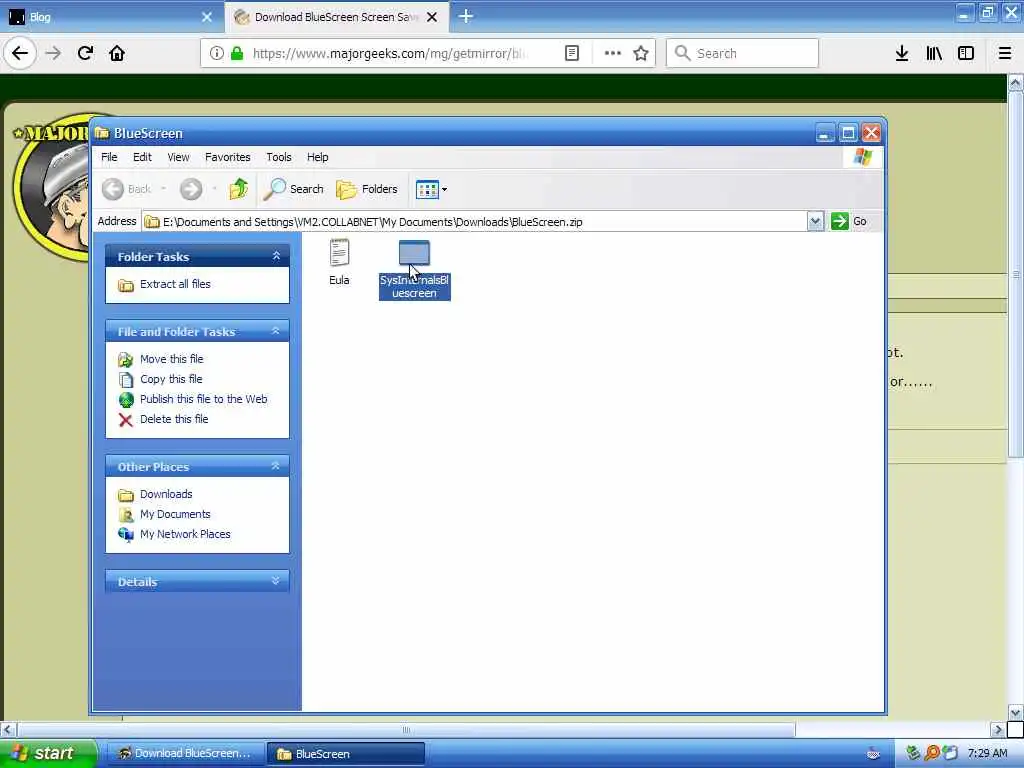The image size is (1024, 768).
Task: Click Firefox vertical scrollbar up arrow
Action: [x=1016, y=82]
